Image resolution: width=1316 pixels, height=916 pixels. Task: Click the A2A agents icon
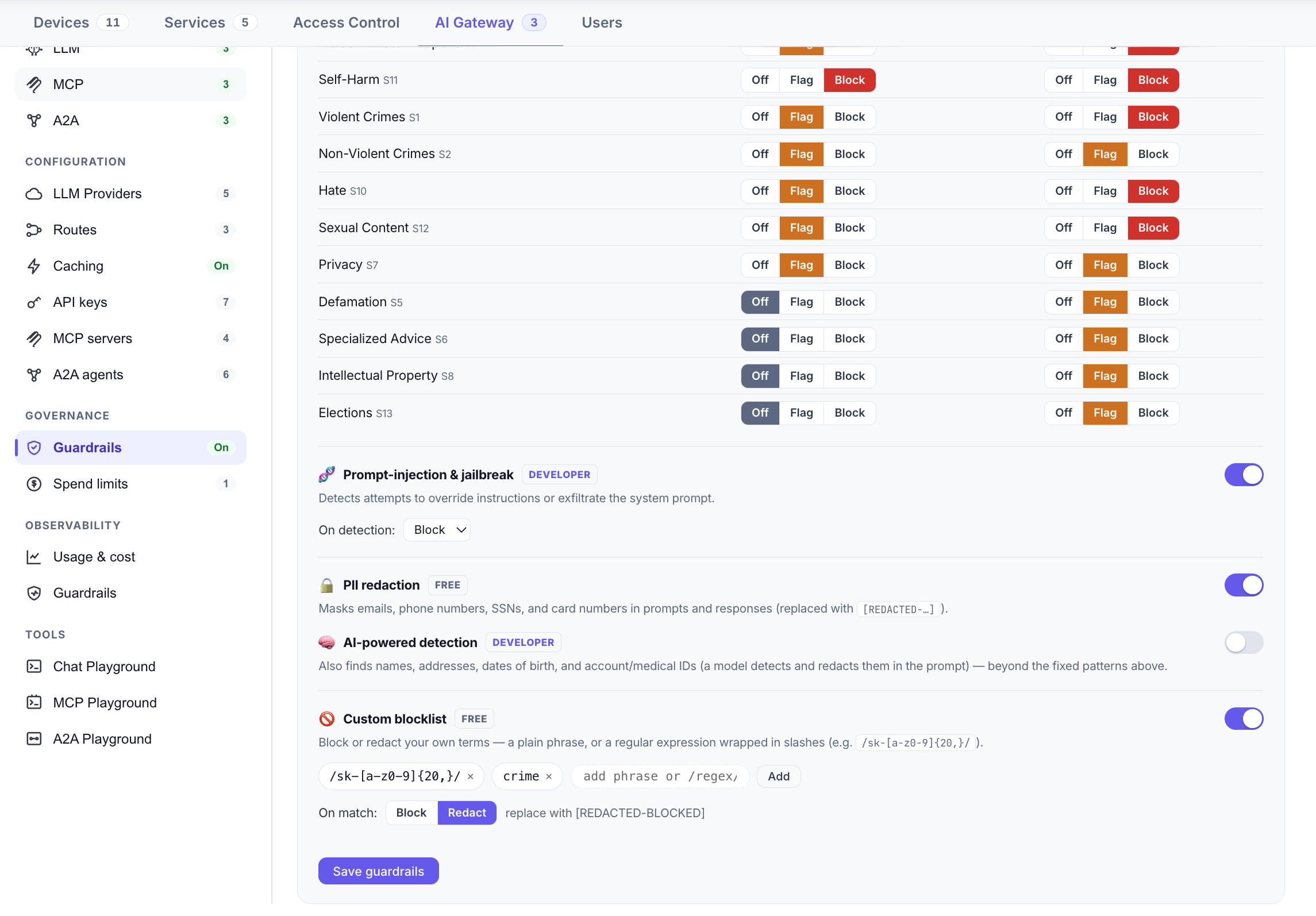[x=34, y=375]
